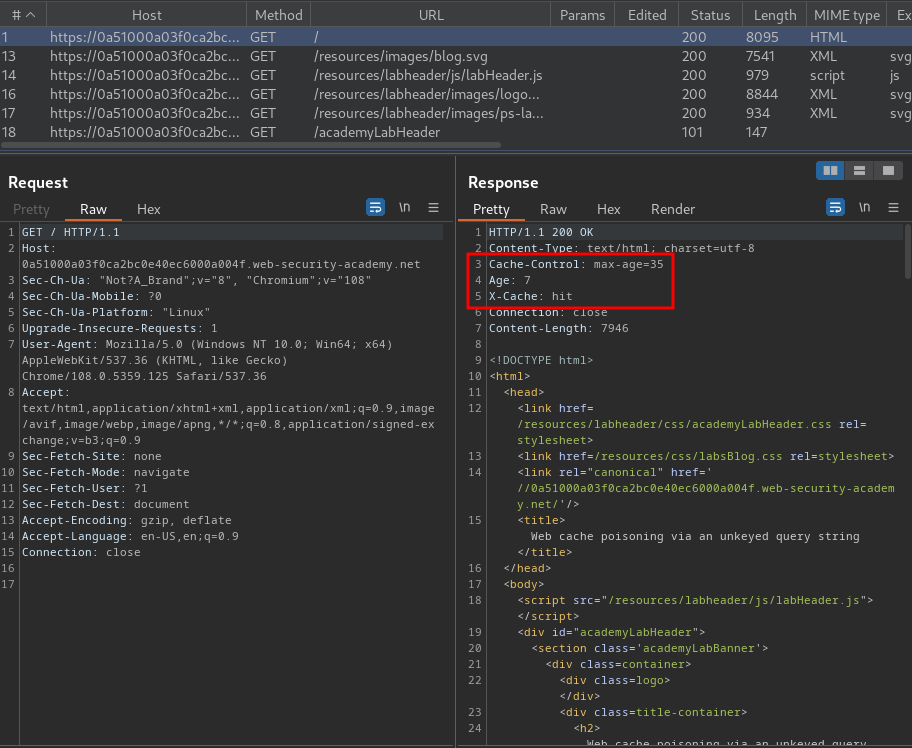
Task: Sort by Edited column header
Action: click(x=647, y=15)
